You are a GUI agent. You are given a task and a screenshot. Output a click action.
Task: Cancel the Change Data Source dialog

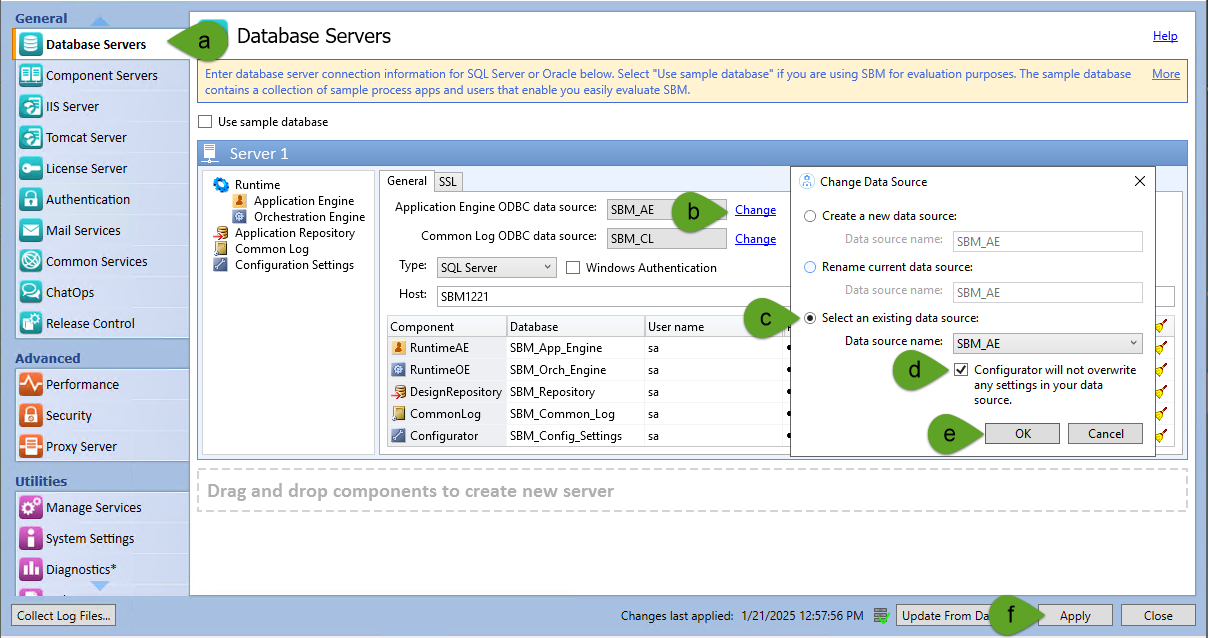click(x=1105, y=434)
